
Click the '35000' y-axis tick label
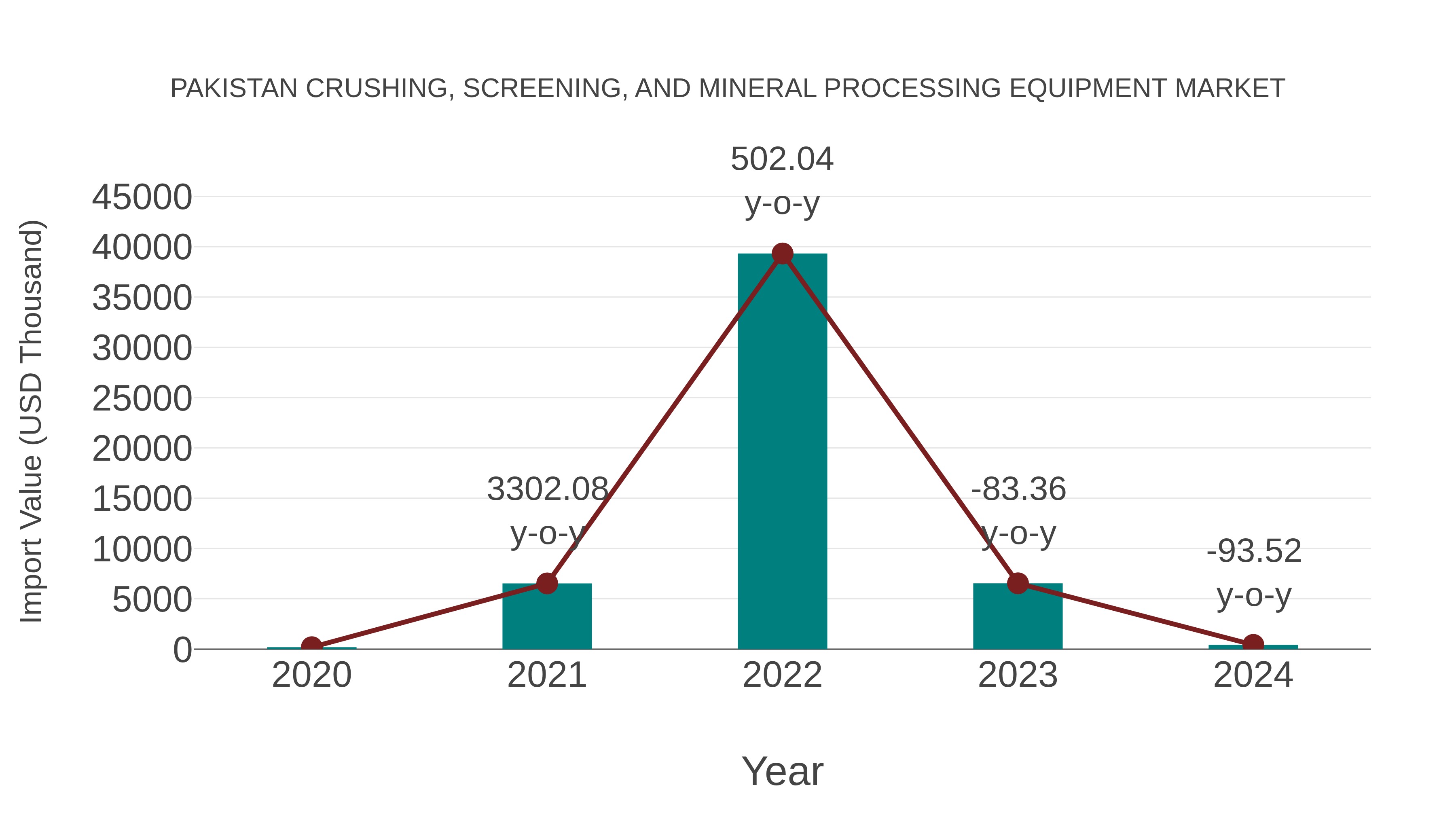tap(142, 298)
